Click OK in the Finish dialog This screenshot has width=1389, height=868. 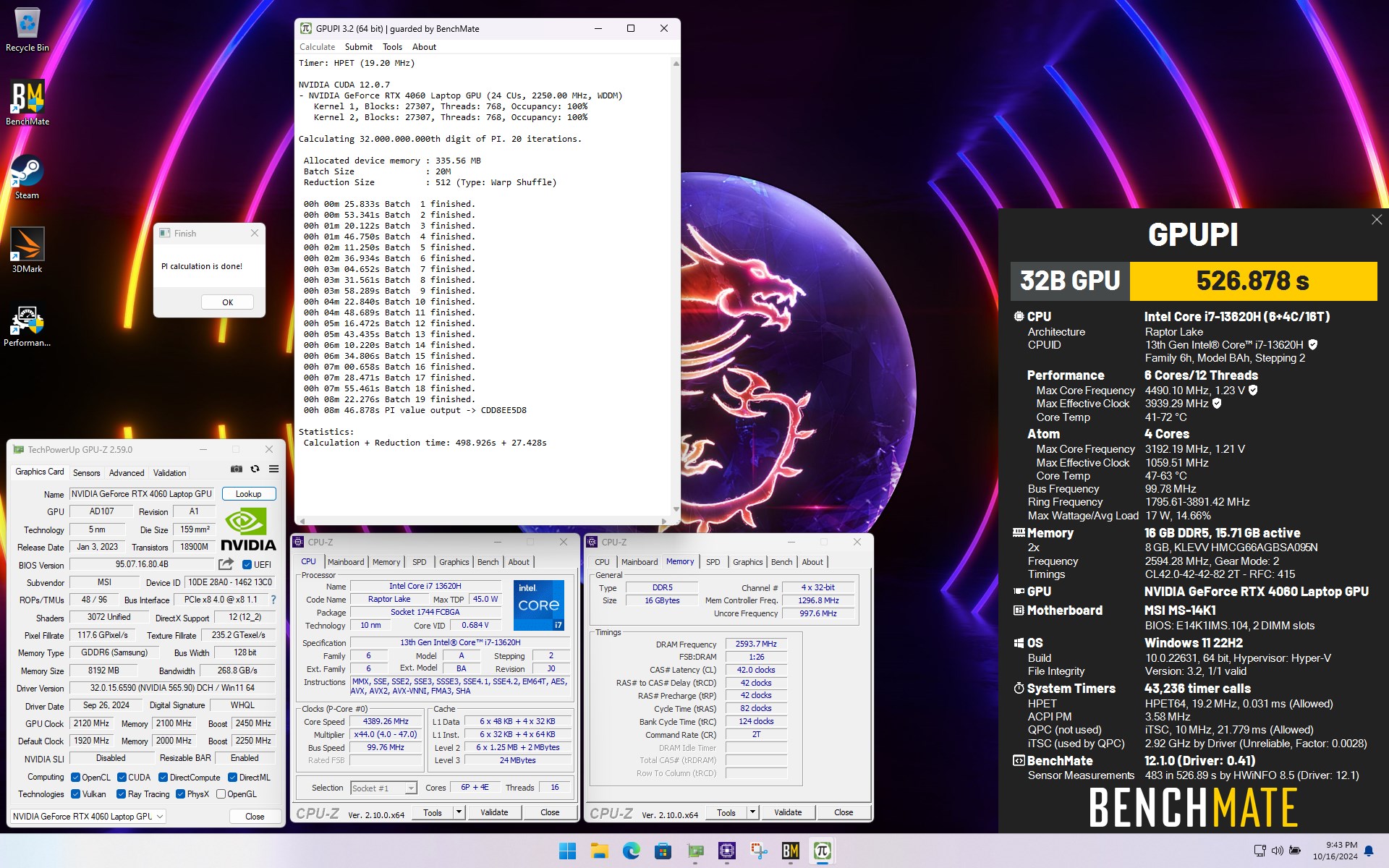(228, 302)
